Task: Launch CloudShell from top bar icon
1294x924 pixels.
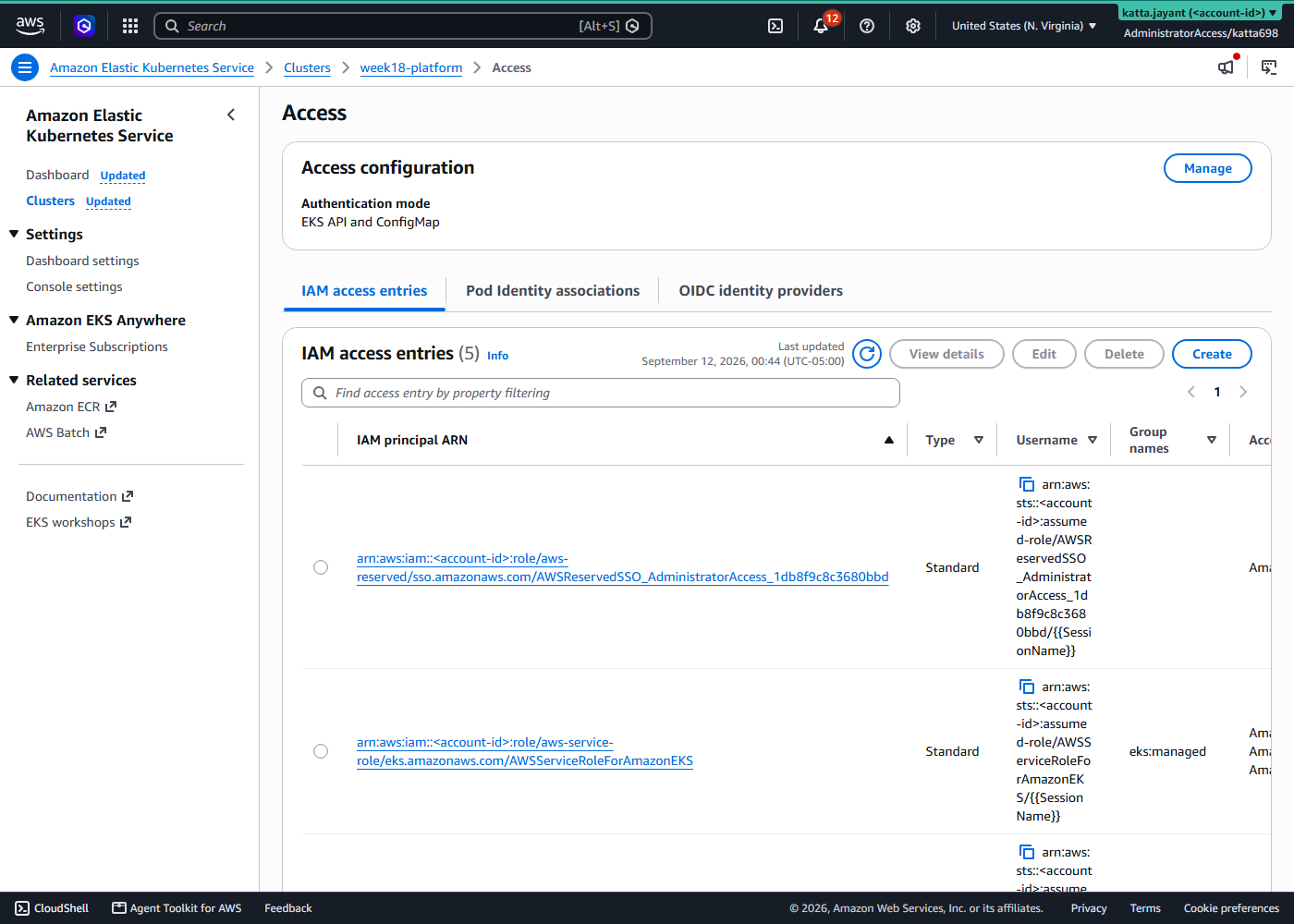Action: click(775, 26)
